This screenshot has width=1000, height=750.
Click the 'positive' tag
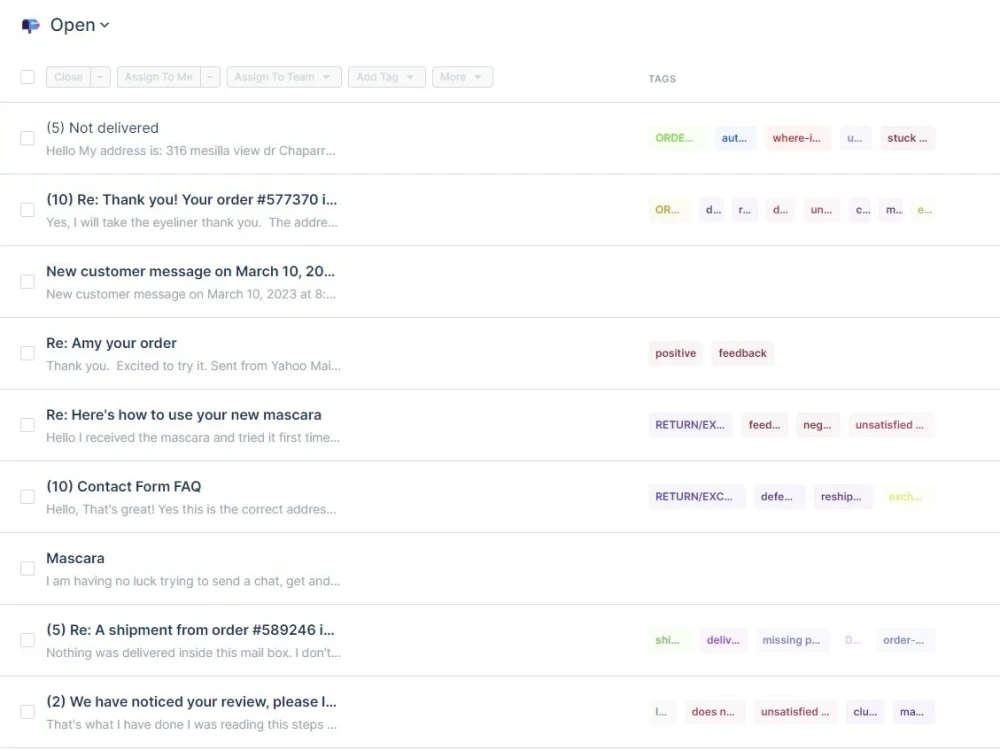coord(675,353)
